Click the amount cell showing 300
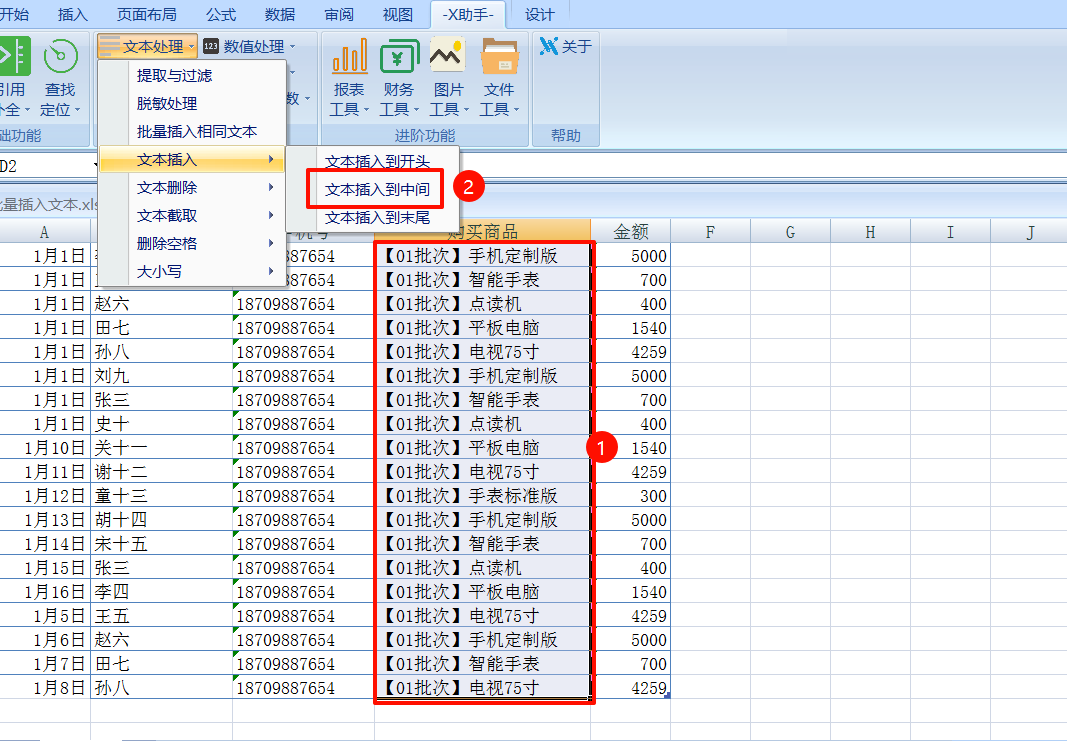 [x=630, y=495]
